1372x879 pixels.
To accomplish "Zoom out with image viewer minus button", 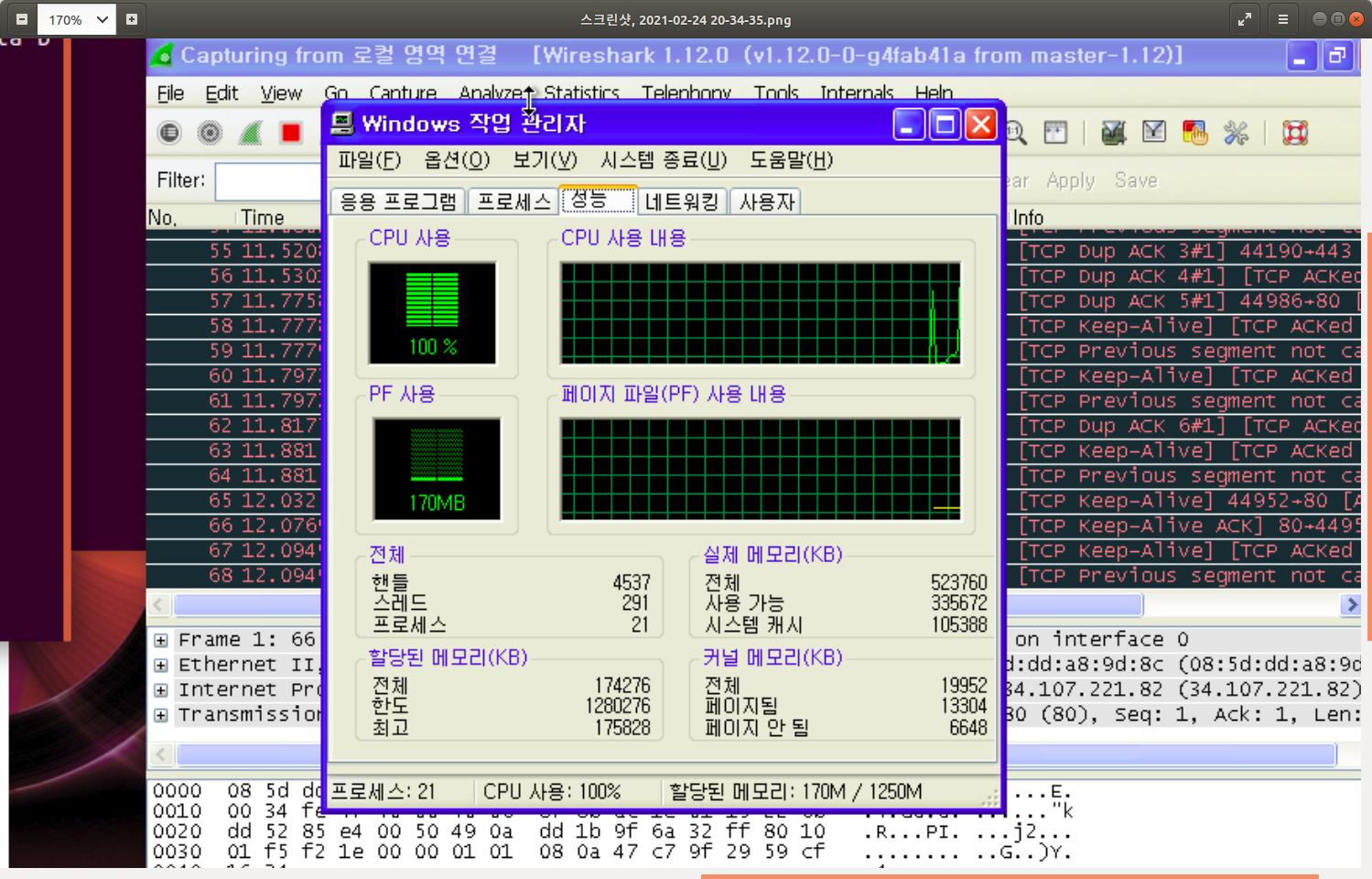I will tap(21, 19).
